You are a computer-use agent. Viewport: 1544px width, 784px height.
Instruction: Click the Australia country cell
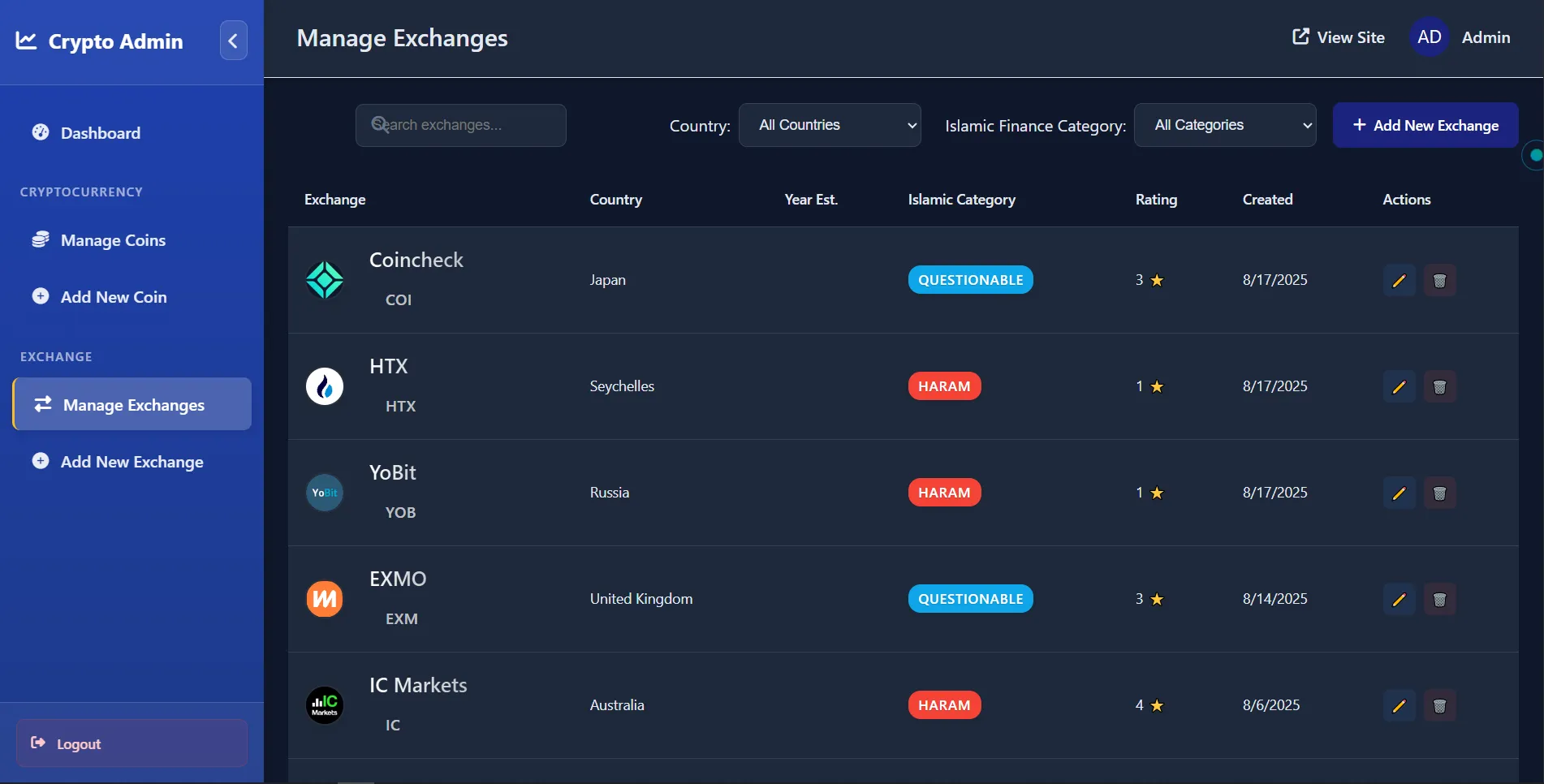[617, 705]
